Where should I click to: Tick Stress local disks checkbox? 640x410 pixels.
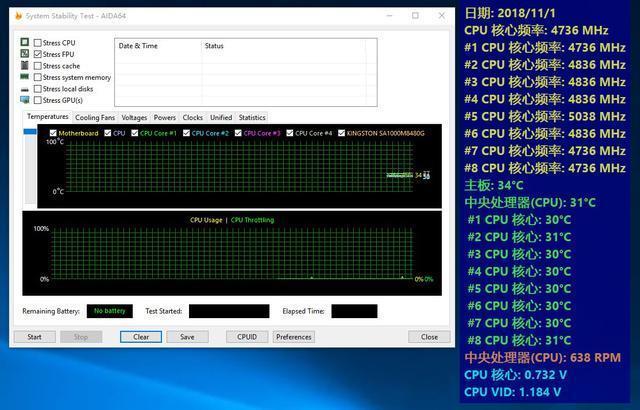[x=38, y=89]
